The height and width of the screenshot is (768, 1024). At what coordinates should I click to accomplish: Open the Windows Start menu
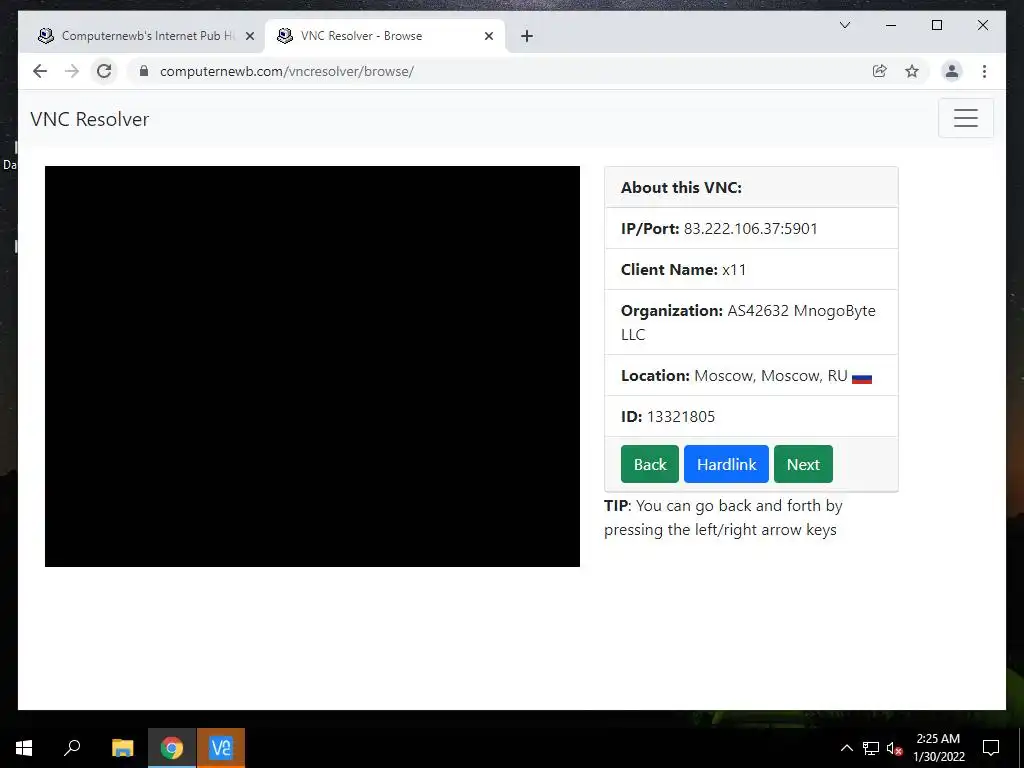(24, 748)
